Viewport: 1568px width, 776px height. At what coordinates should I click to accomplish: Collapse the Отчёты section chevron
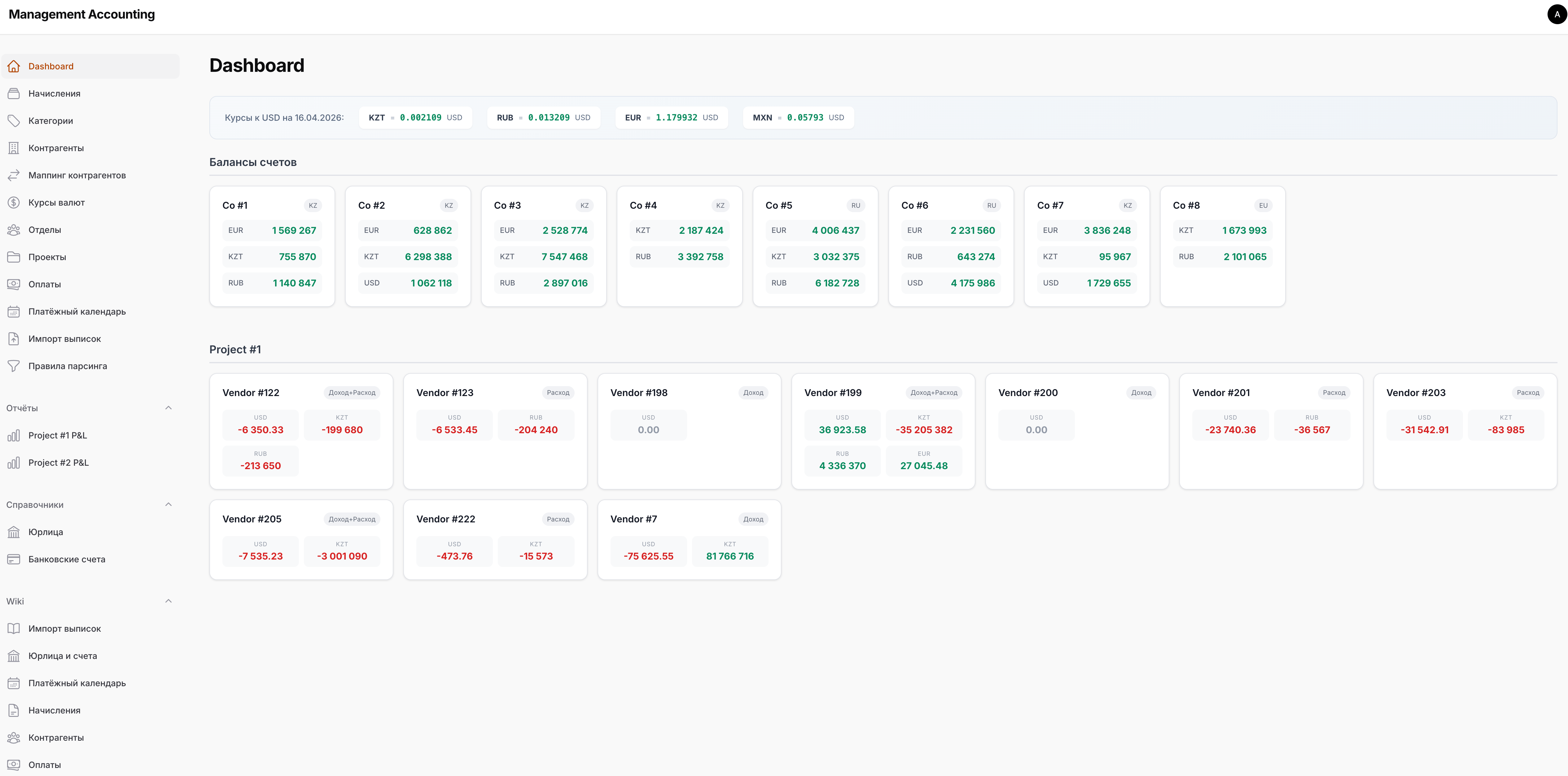click(x=169, y=408)
